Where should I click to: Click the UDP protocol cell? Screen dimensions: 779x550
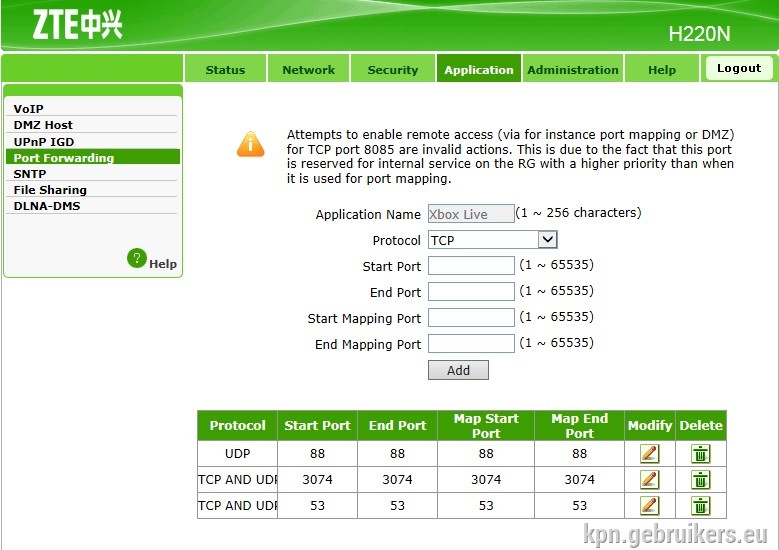coord(237,454)
